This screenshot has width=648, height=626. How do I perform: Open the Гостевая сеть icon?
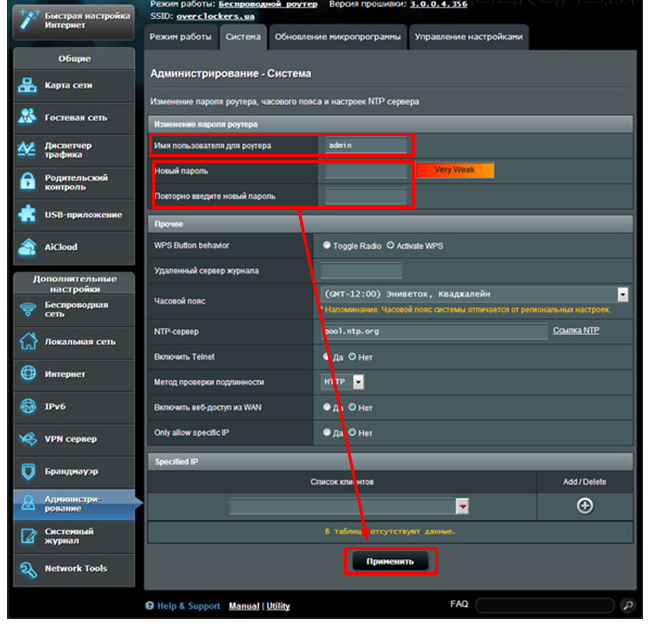[27, 117]
